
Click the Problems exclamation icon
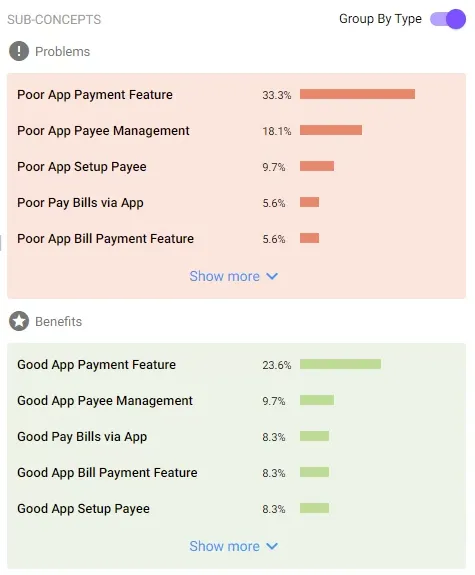[x=19, y=51]
